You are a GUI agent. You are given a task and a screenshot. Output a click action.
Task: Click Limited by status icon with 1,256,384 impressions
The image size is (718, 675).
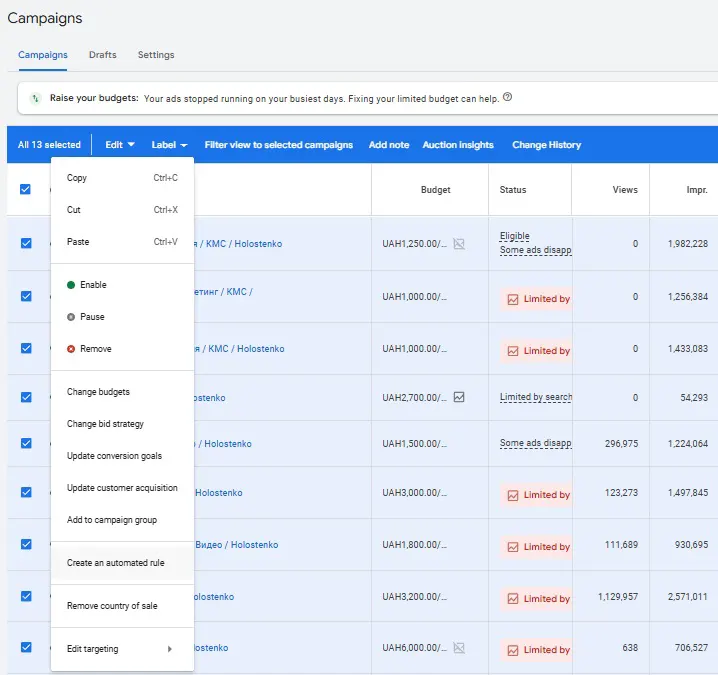pyautogui.click(x=513, y=299)
